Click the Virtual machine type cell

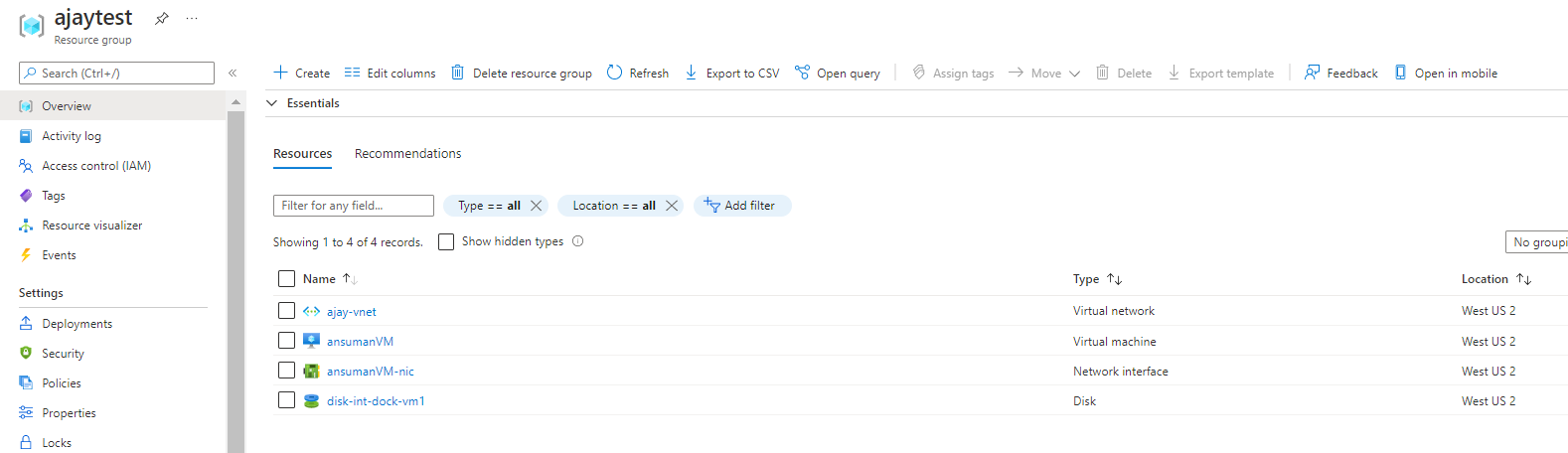coord(1115,342)
